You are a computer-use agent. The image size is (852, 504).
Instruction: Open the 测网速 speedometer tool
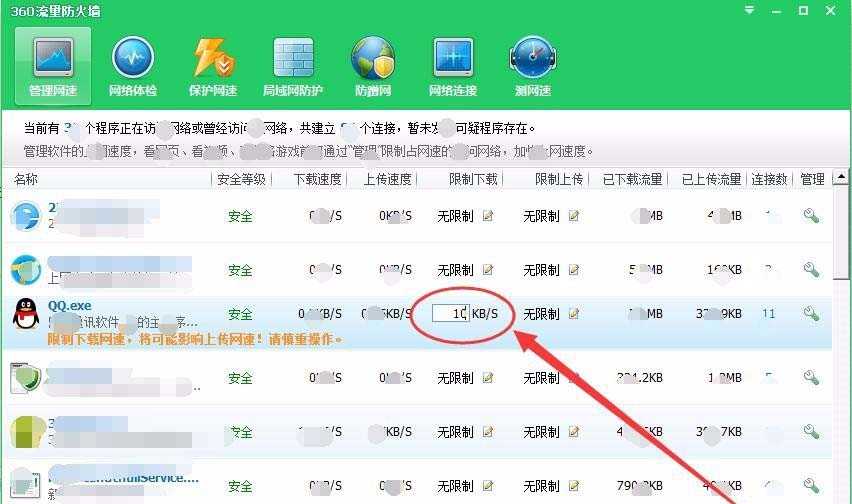coord(532,66)
